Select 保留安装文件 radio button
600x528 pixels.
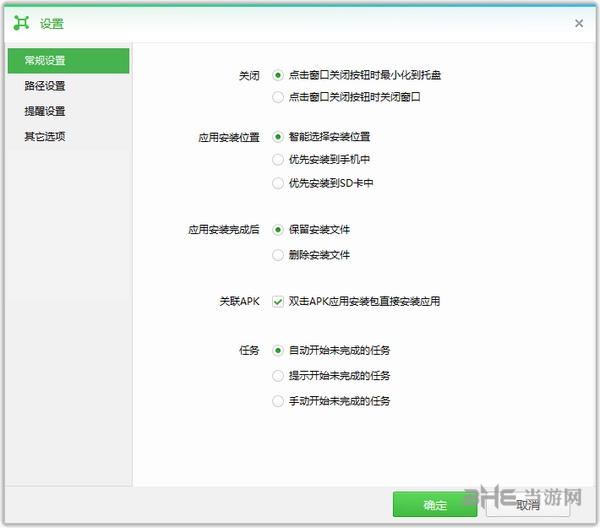pos(278,230)
